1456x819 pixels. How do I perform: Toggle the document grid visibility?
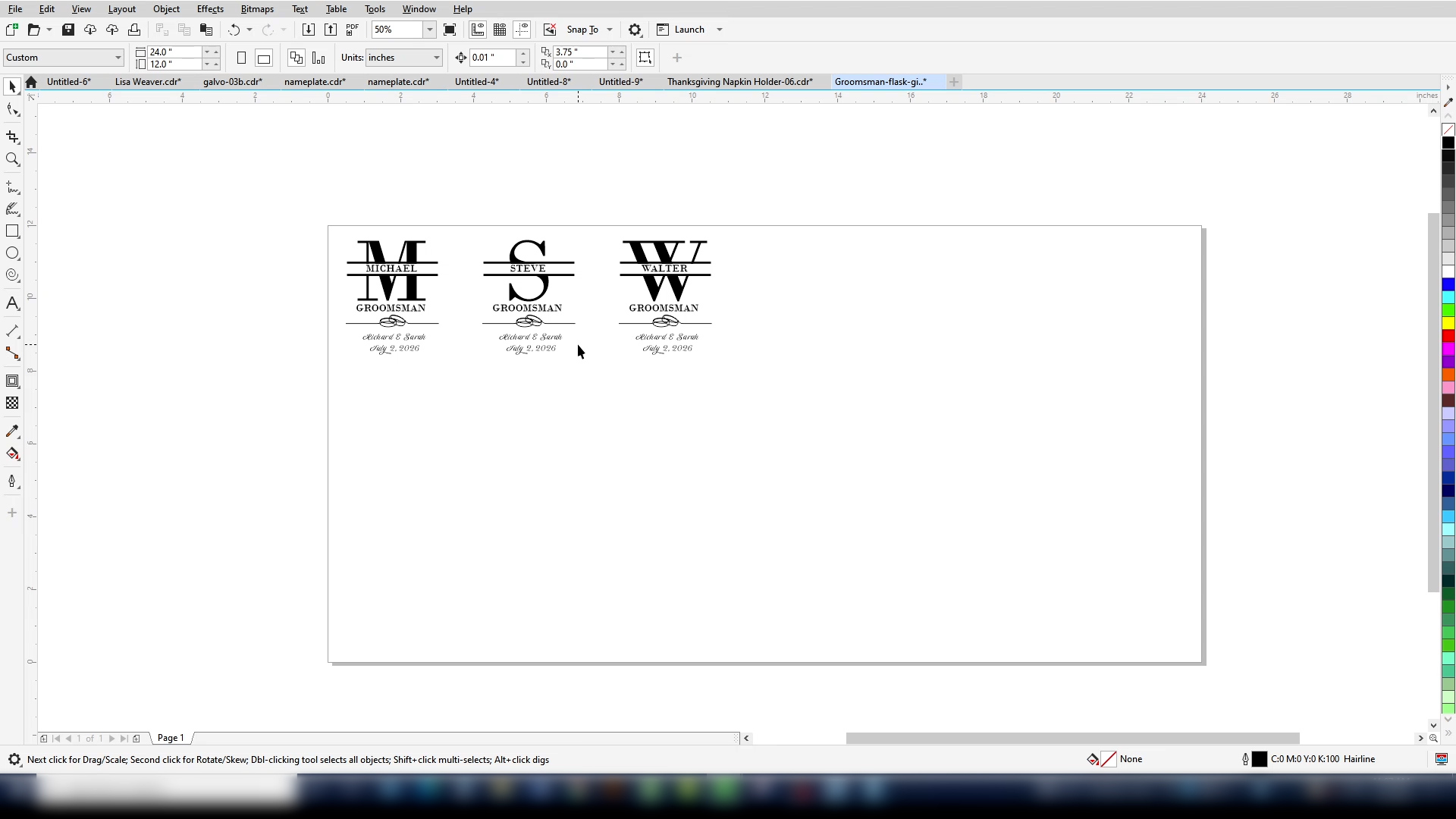pos(500,30)
